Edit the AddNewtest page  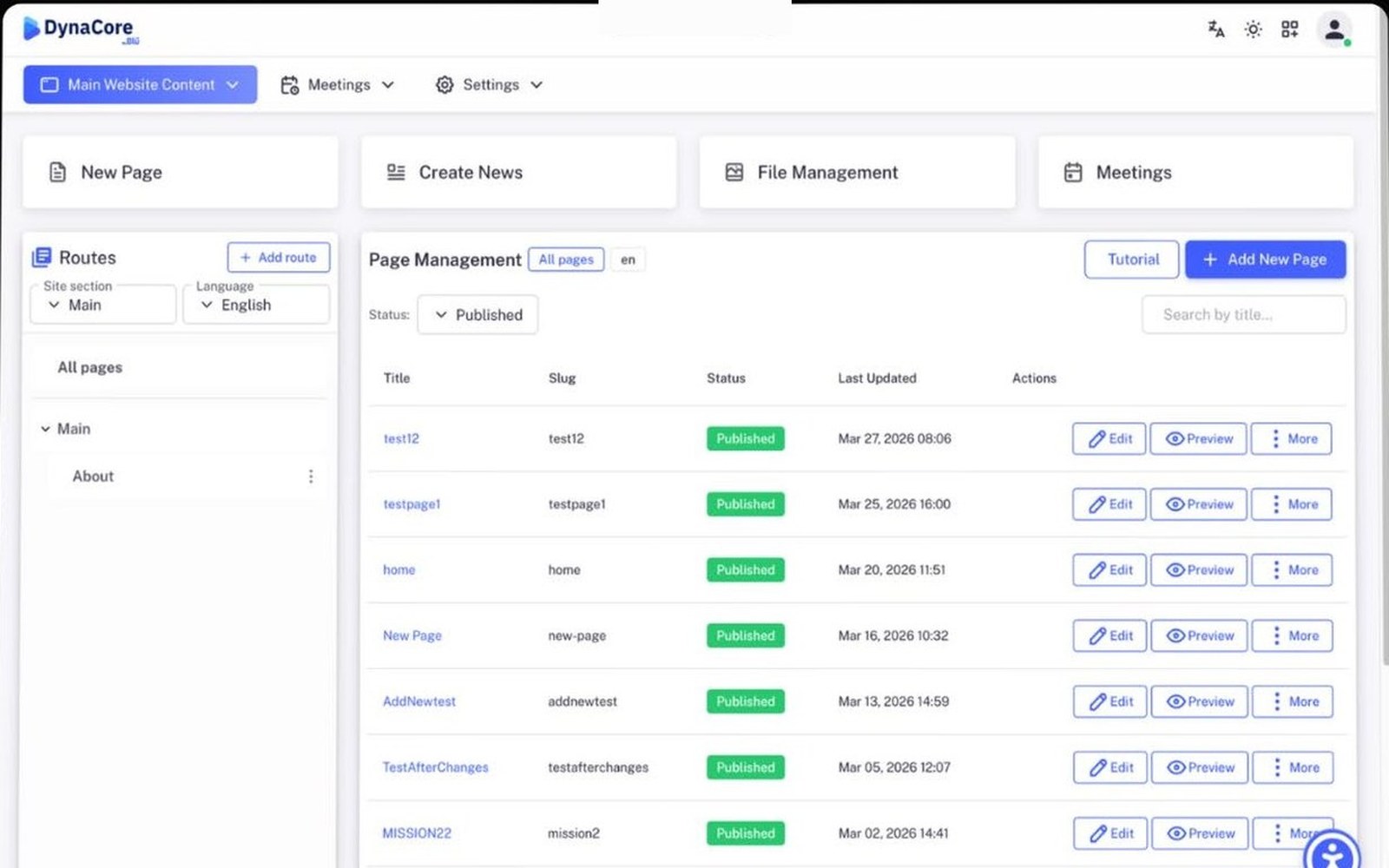point(1110,701)
